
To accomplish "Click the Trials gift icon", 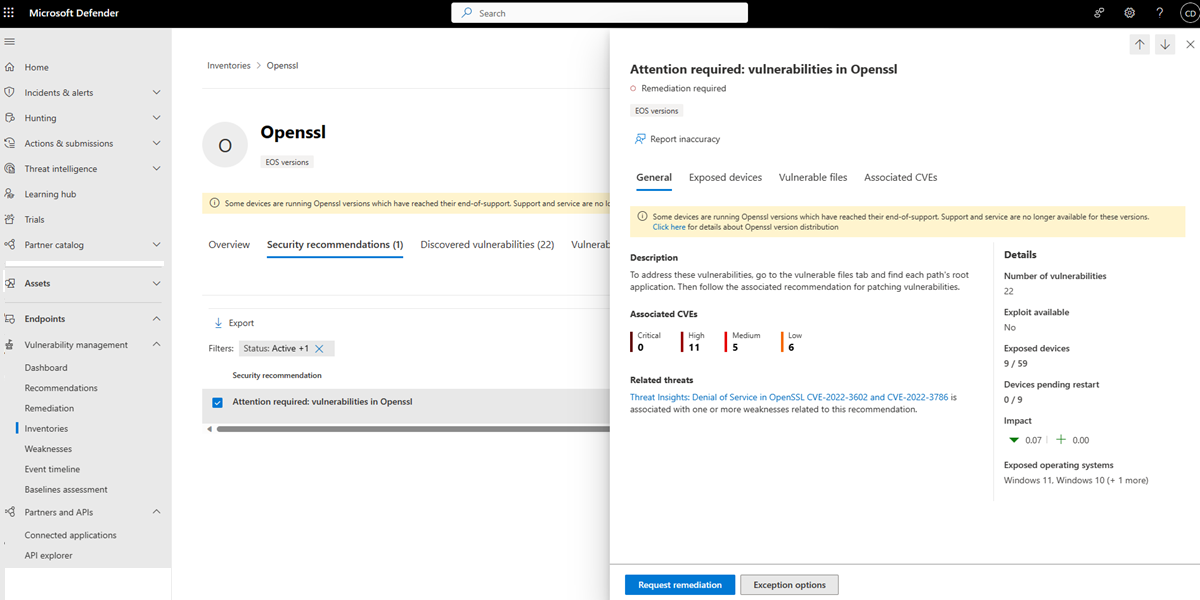I will [x=10, y=219].
